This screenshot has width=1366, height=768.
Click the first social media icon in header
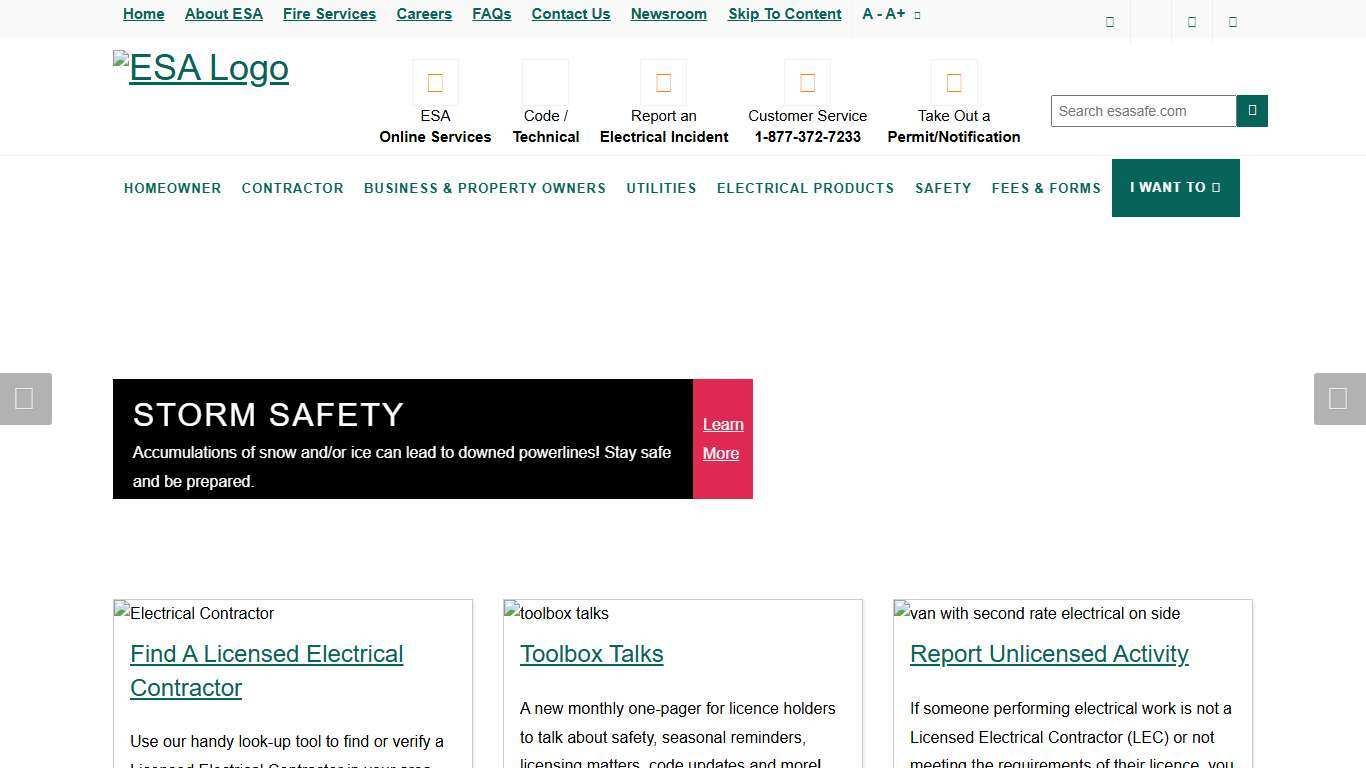1110,20
